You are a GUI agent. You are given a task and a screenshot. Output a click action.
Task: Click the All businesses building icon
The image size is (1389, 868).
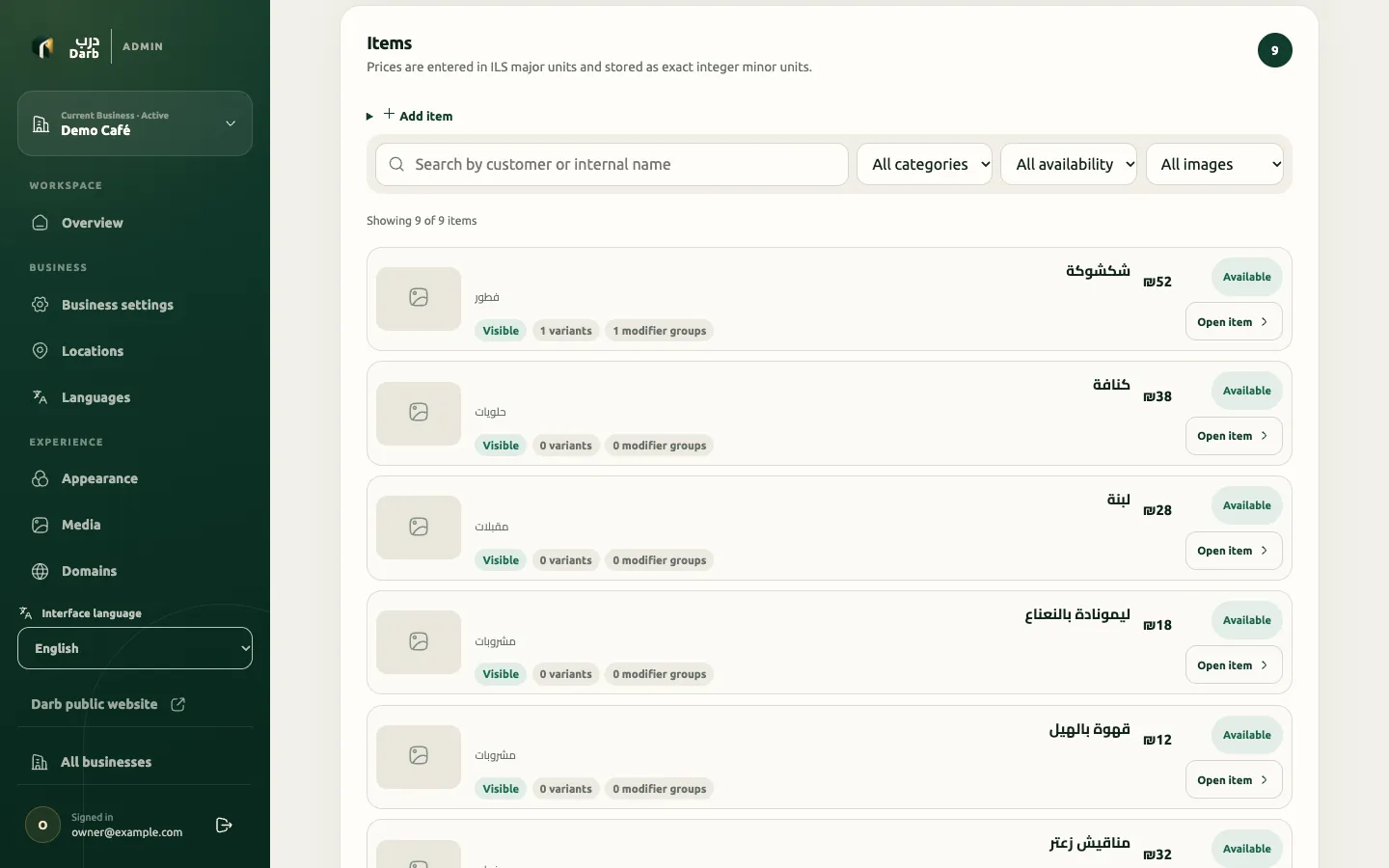(x=40, y=762)
